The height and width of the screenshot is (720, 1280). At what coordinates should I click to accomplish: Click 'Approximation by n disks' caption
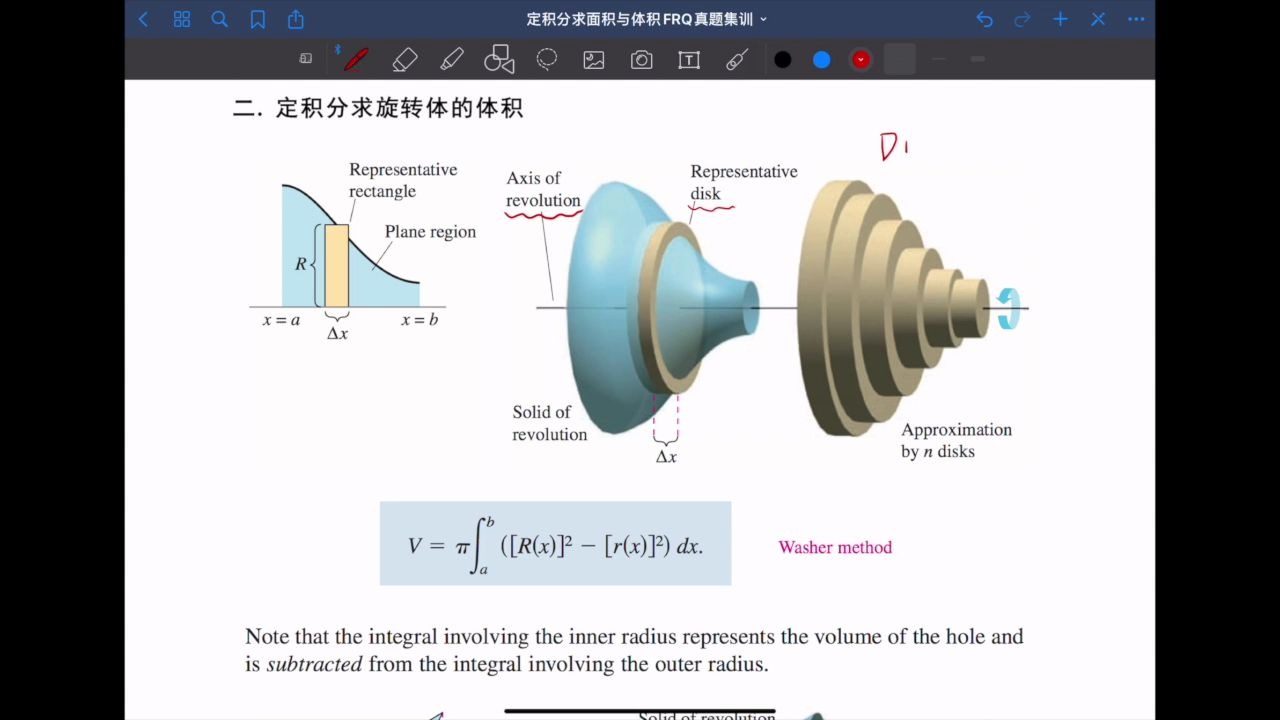coord(957,440)
